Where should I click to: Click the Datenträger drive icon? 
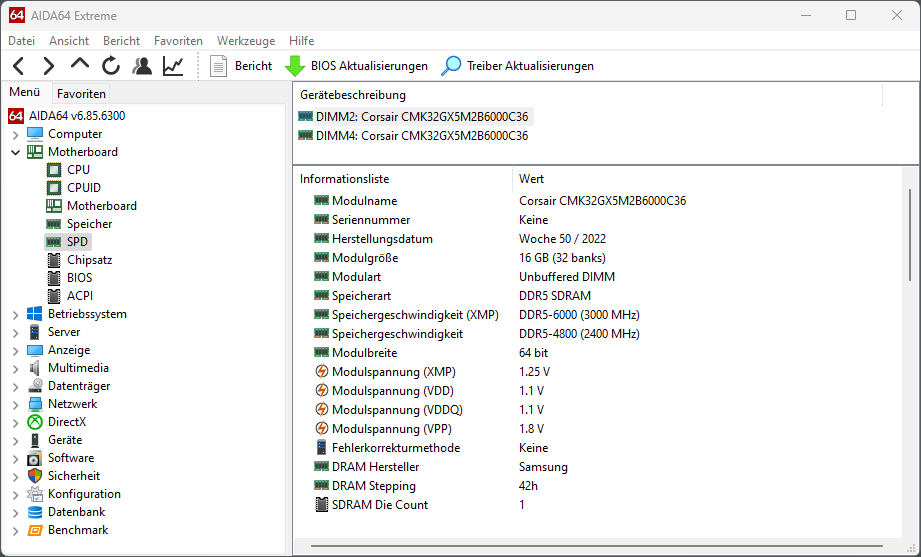point(35,386)
